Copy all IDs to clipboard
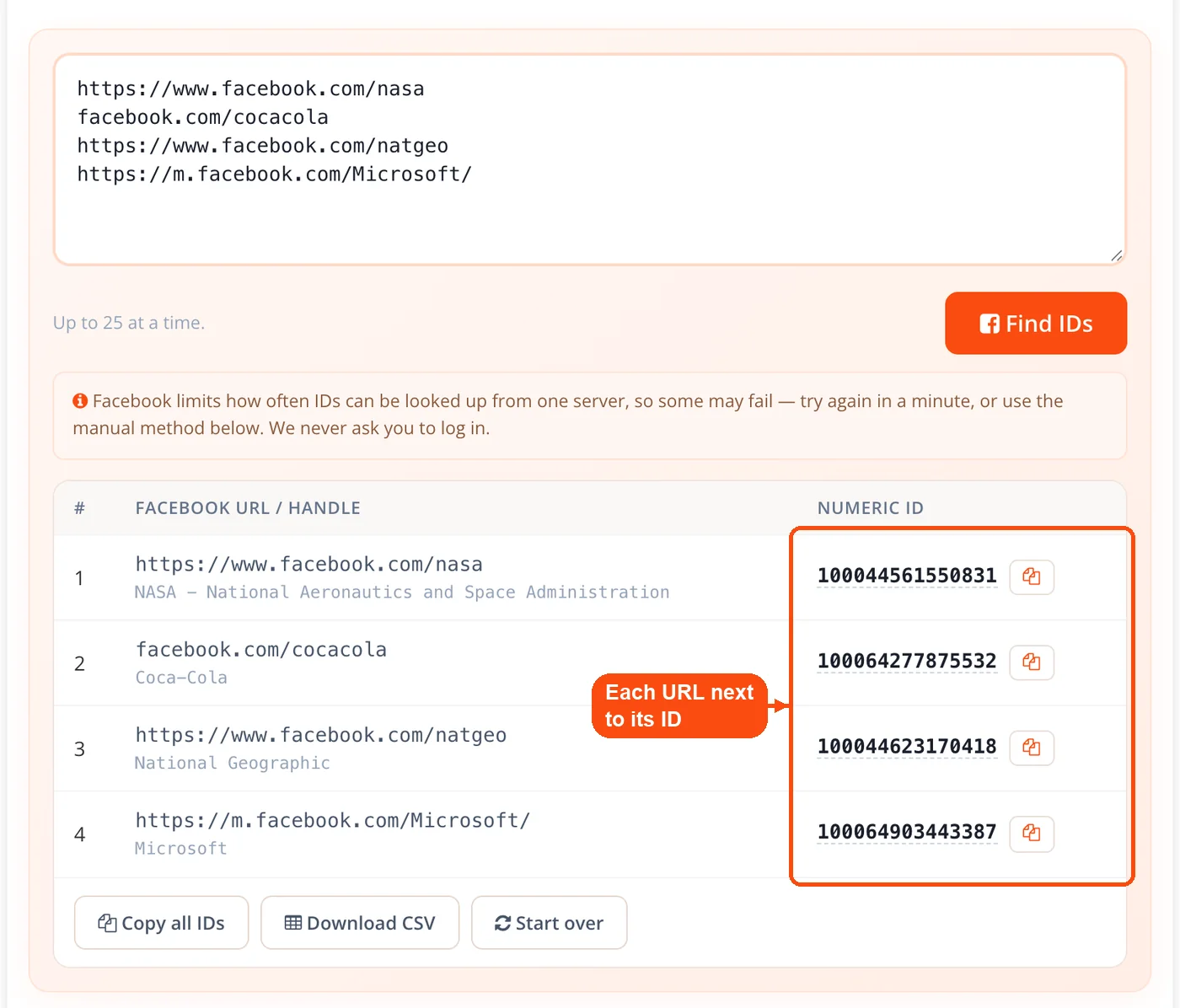Image resolution: width=1180 pixels, height=1008 pixels. click(x=161, y=923)
